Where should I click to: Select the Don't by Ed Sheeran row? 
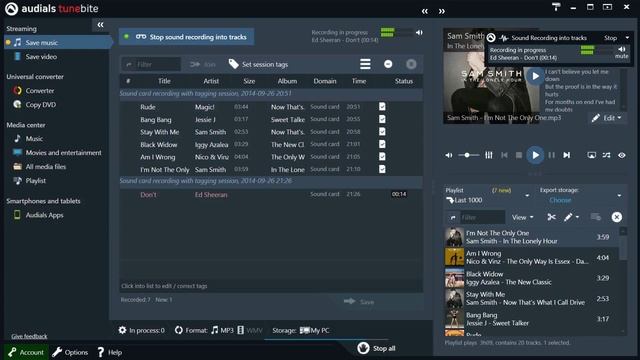point(271,195)
